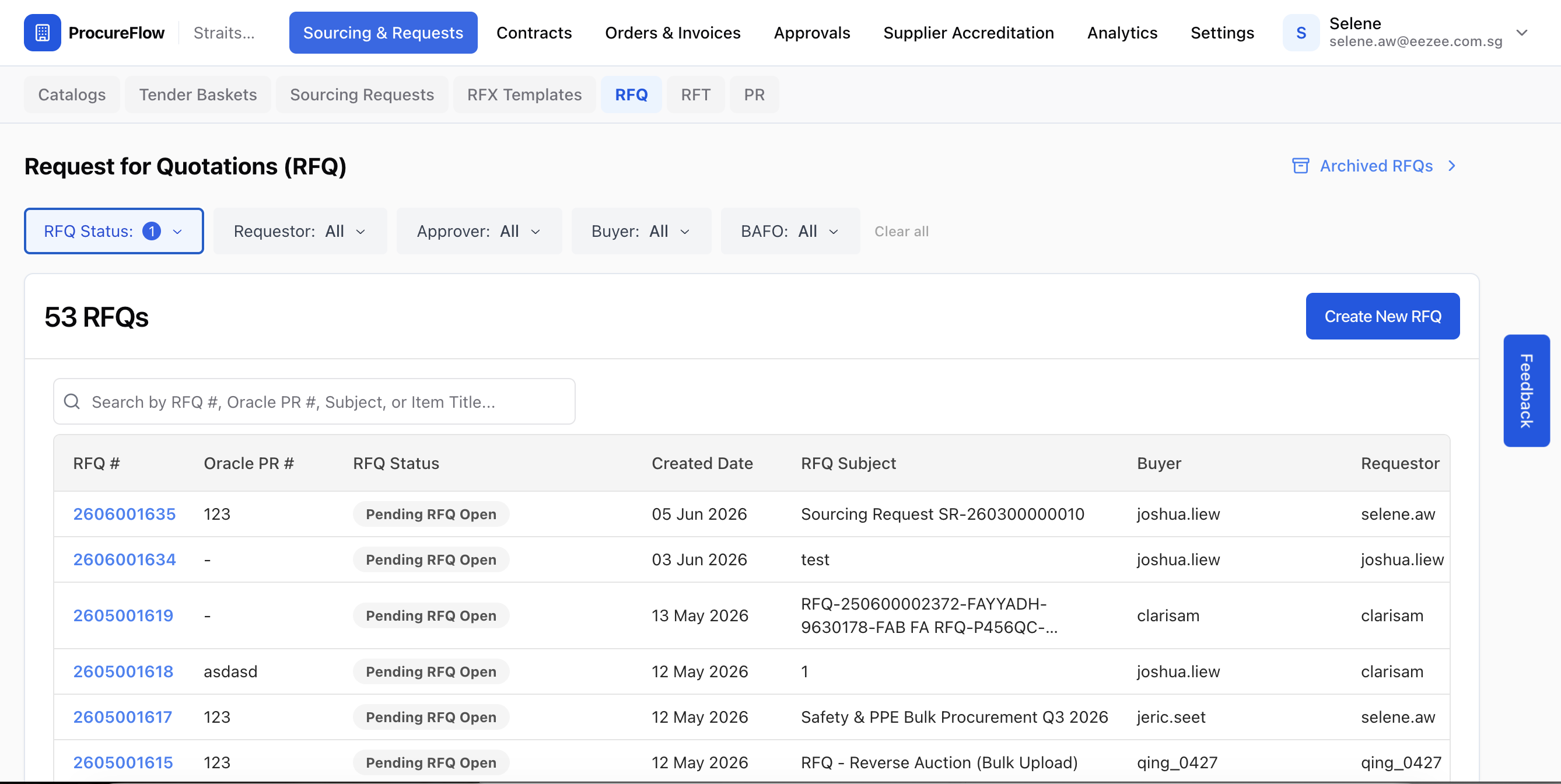Open RFQ 2606001635
This screenshot has width=1561, height=784.
point(124,514)
